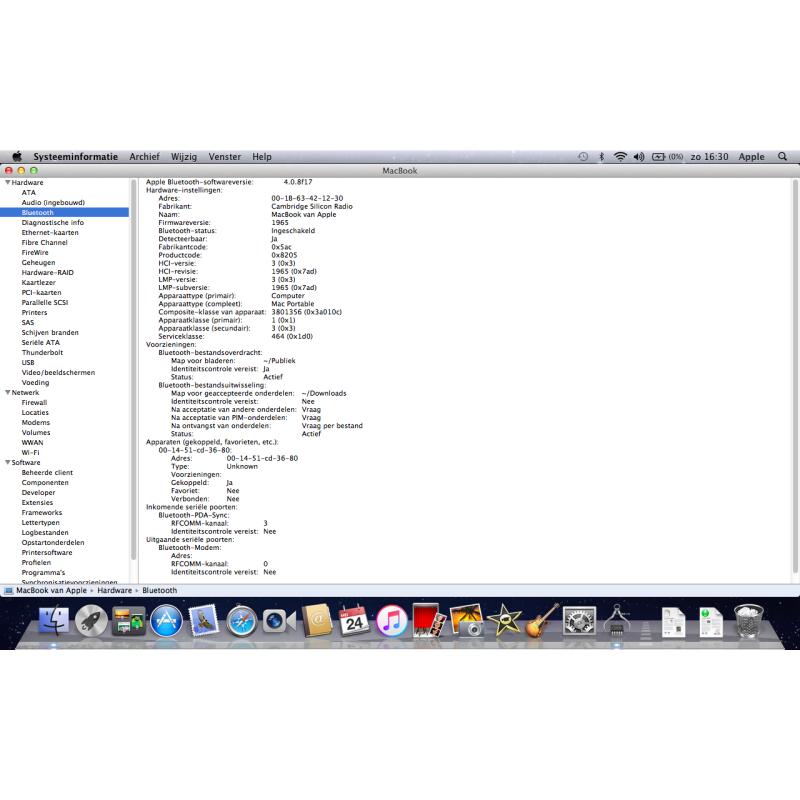Collapse the Hardware section triangle
Screen dimensions: 800x800
(x=8, y=182)
